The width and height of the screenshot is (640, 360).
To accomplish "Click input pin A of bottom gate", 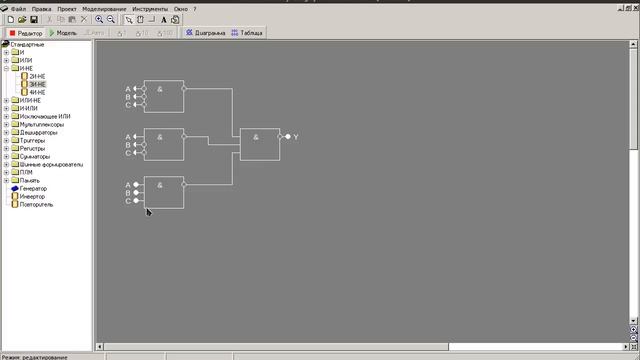I will click(136, 185).
